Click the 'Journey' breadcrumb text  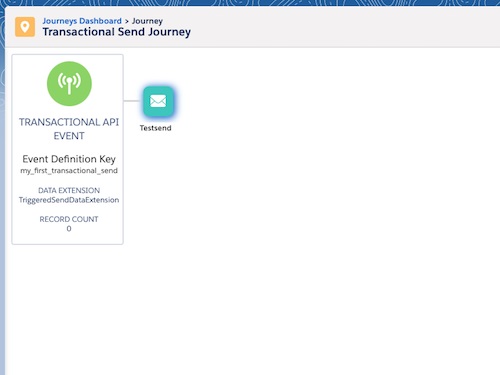147,21
